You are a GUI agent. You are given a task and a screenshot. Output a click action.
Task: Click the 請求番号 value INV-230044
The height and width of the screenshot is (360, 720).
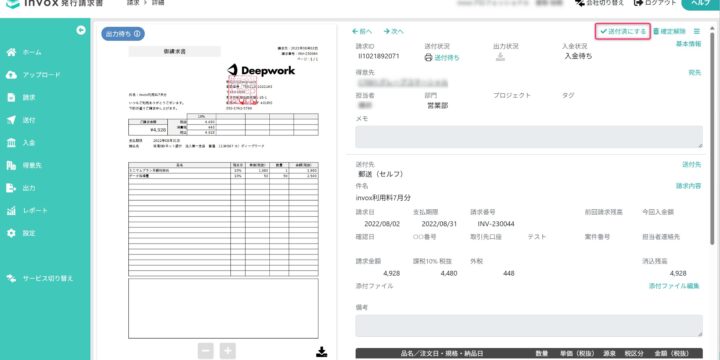496,224
